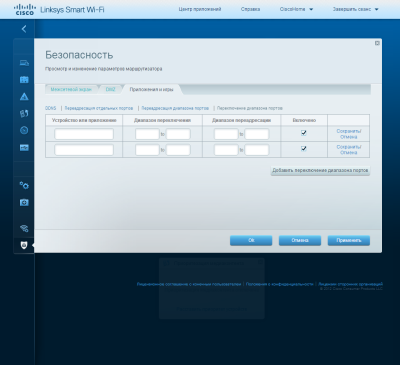Image resolution: width=400 pixels, height=365 pixels.
Task: Click the Применить button
Action: tap(349, 240)
